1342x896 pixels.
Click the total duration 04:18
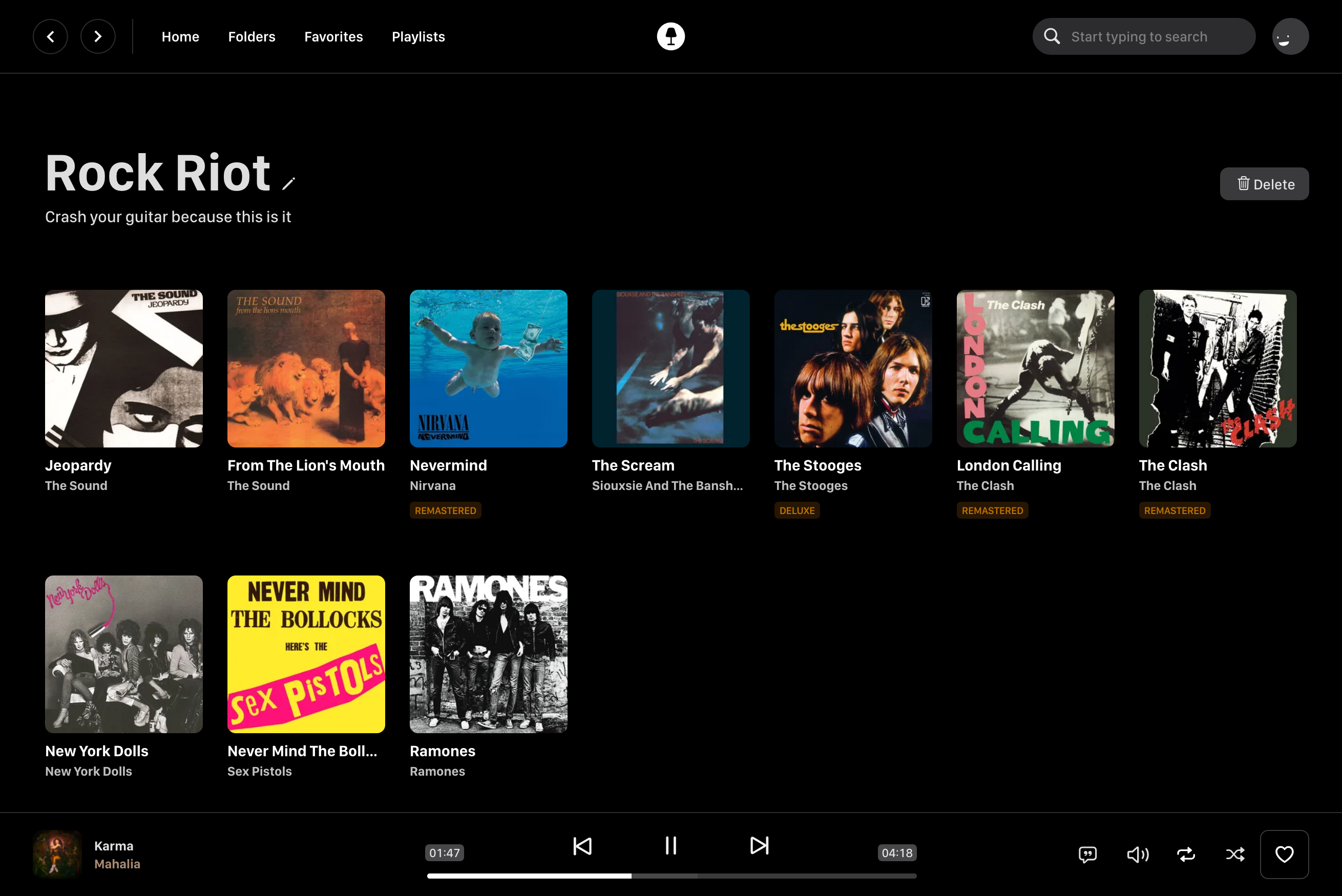point(897,852)
